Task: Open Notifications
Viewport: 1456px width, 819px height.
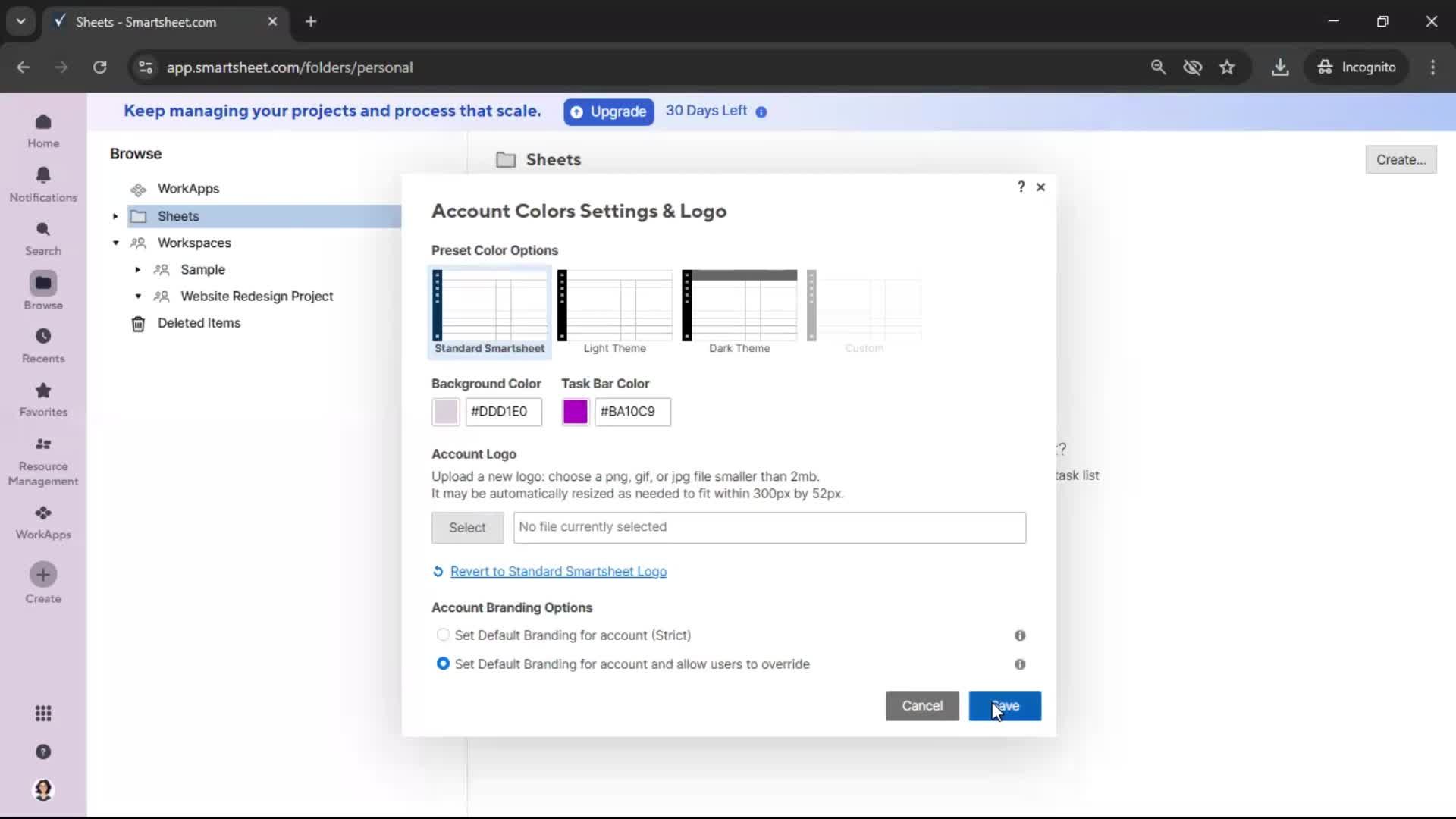Action: 43,182
